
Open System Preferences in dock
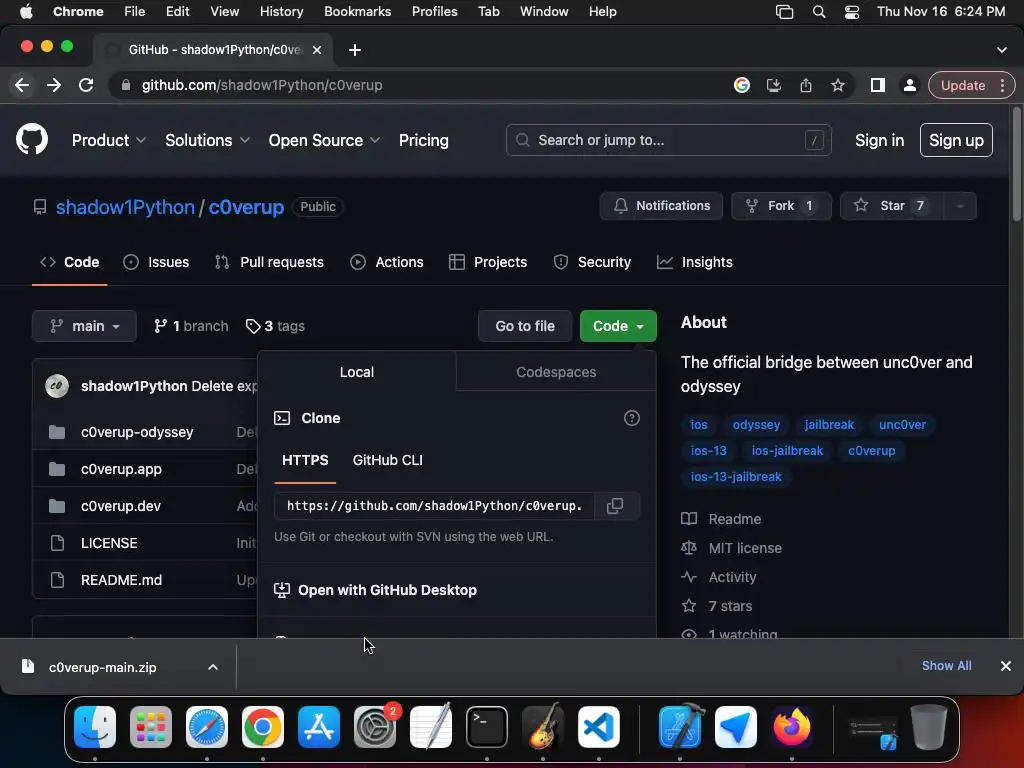click(x=375, y=727)
